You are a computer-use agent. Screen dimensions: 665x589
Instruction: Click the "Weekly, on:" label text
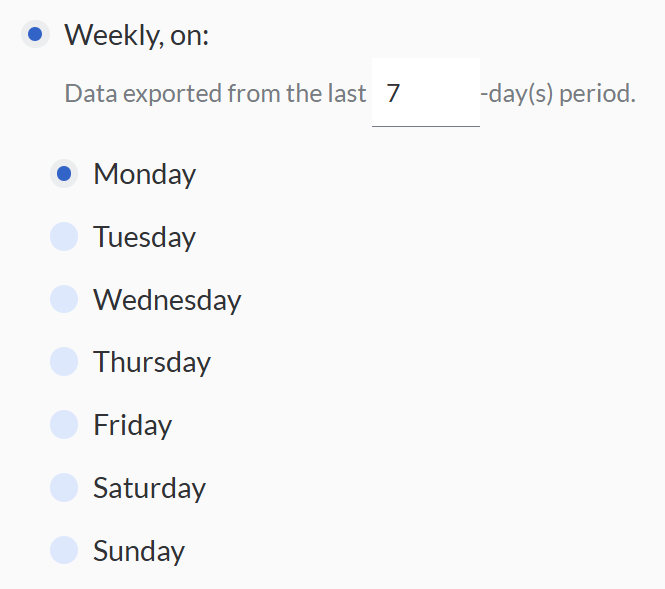[137, 35]
